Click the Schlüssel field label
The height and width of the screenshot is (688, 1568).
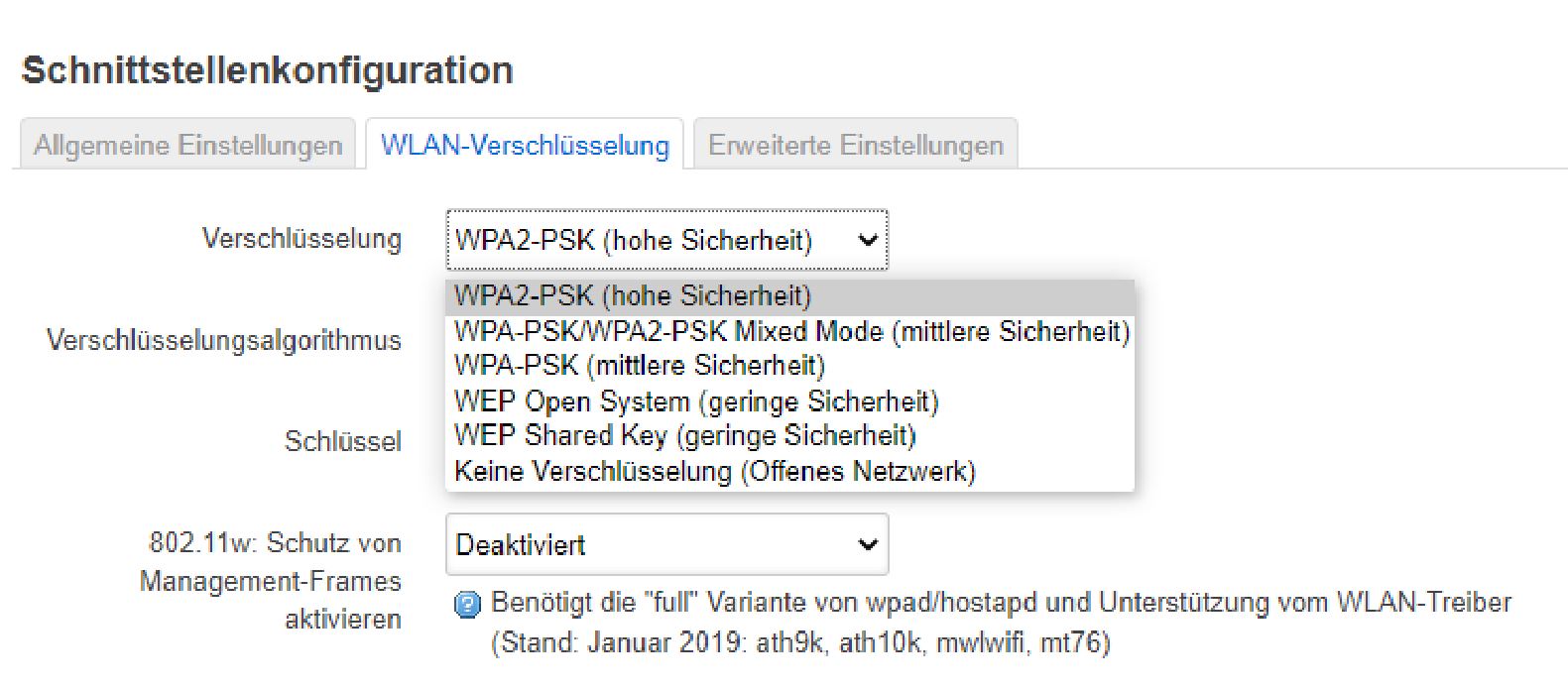(x=343, y=441)
